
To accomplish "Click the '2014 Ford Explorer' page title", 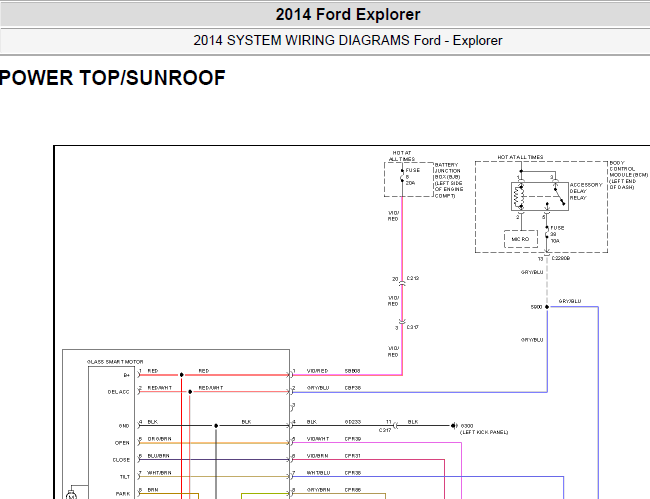I will coord(348,15).
